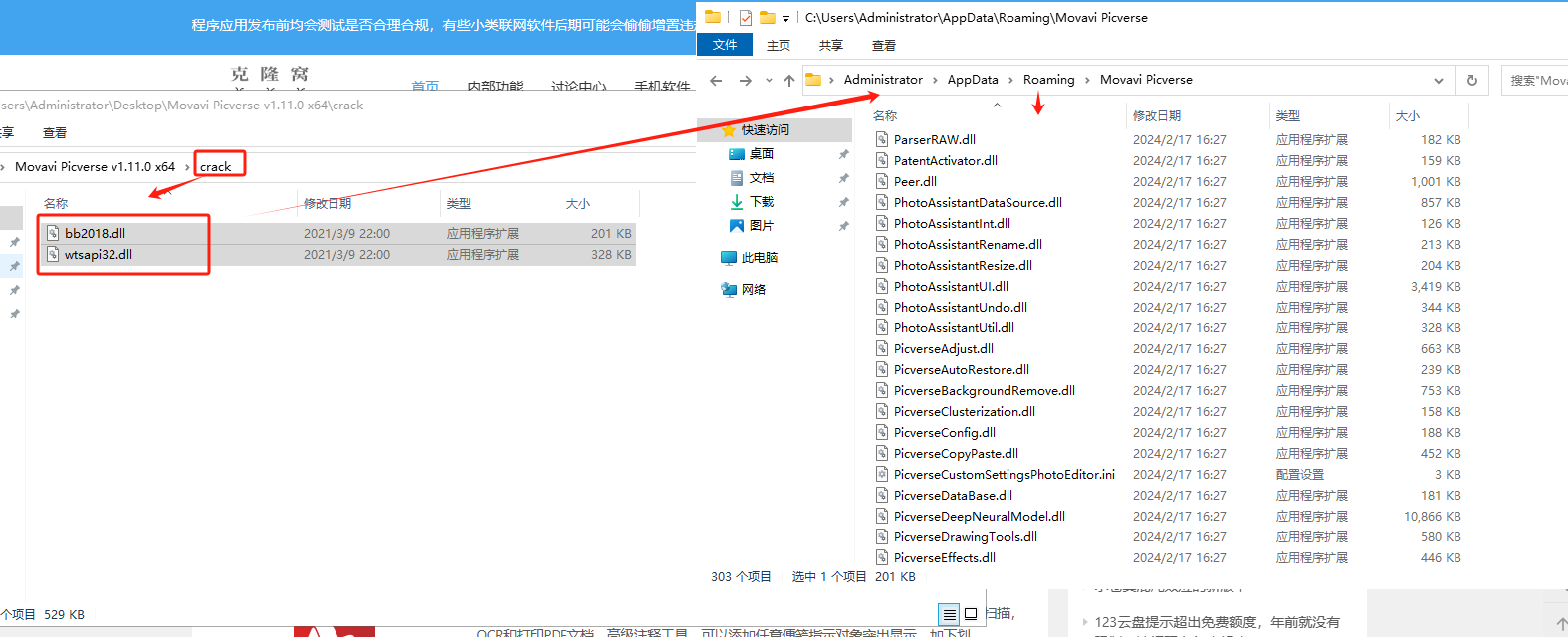Viewport: 1568px width, 637px height.
Task: Sort by the 大小 column in right window
Action: (1408, 116)
